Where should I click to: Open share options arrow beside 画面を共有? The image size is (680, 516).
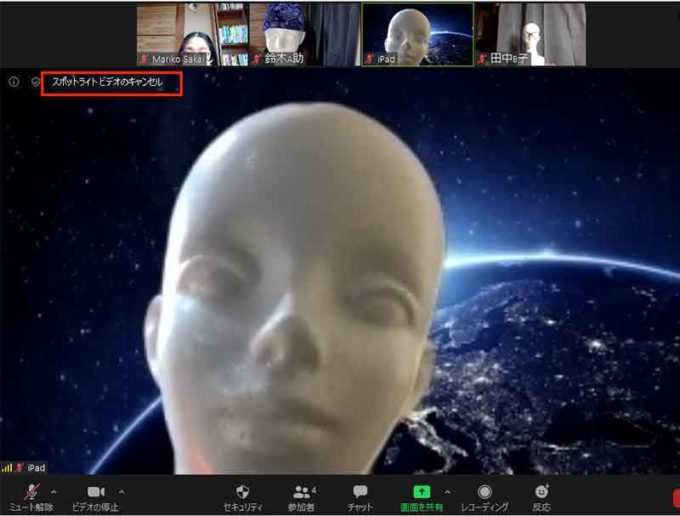pos(447,492)
